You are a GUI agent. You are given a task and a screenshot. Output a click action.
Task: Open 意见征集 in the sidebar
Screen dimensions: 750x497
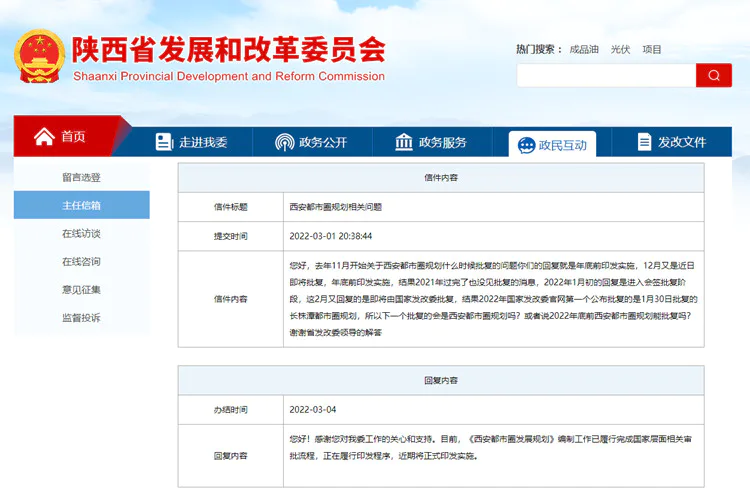[x=81, y=289]
